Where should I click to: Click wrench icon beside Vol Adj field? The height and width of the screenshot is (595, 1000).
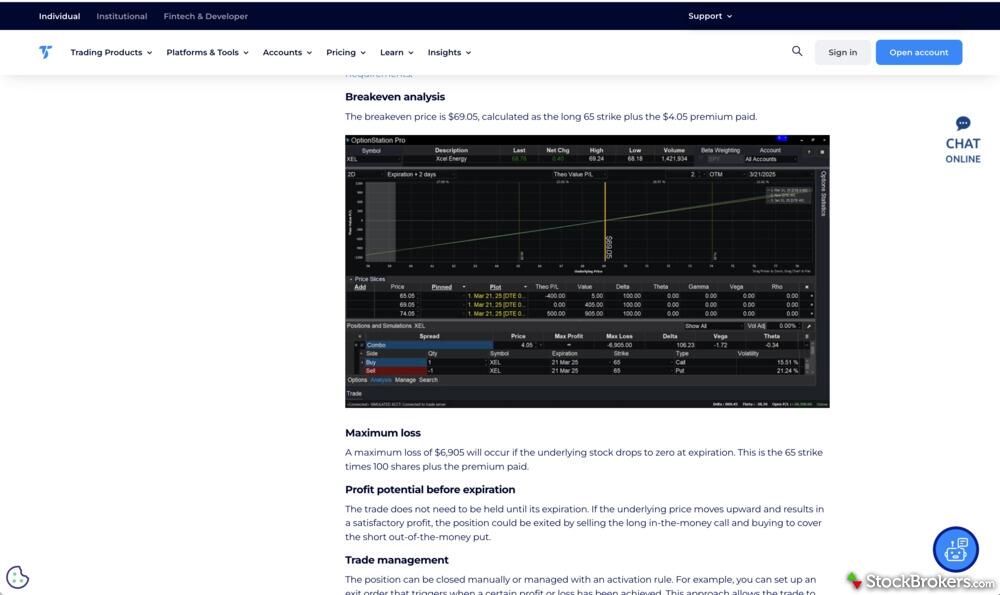point(809,326)
